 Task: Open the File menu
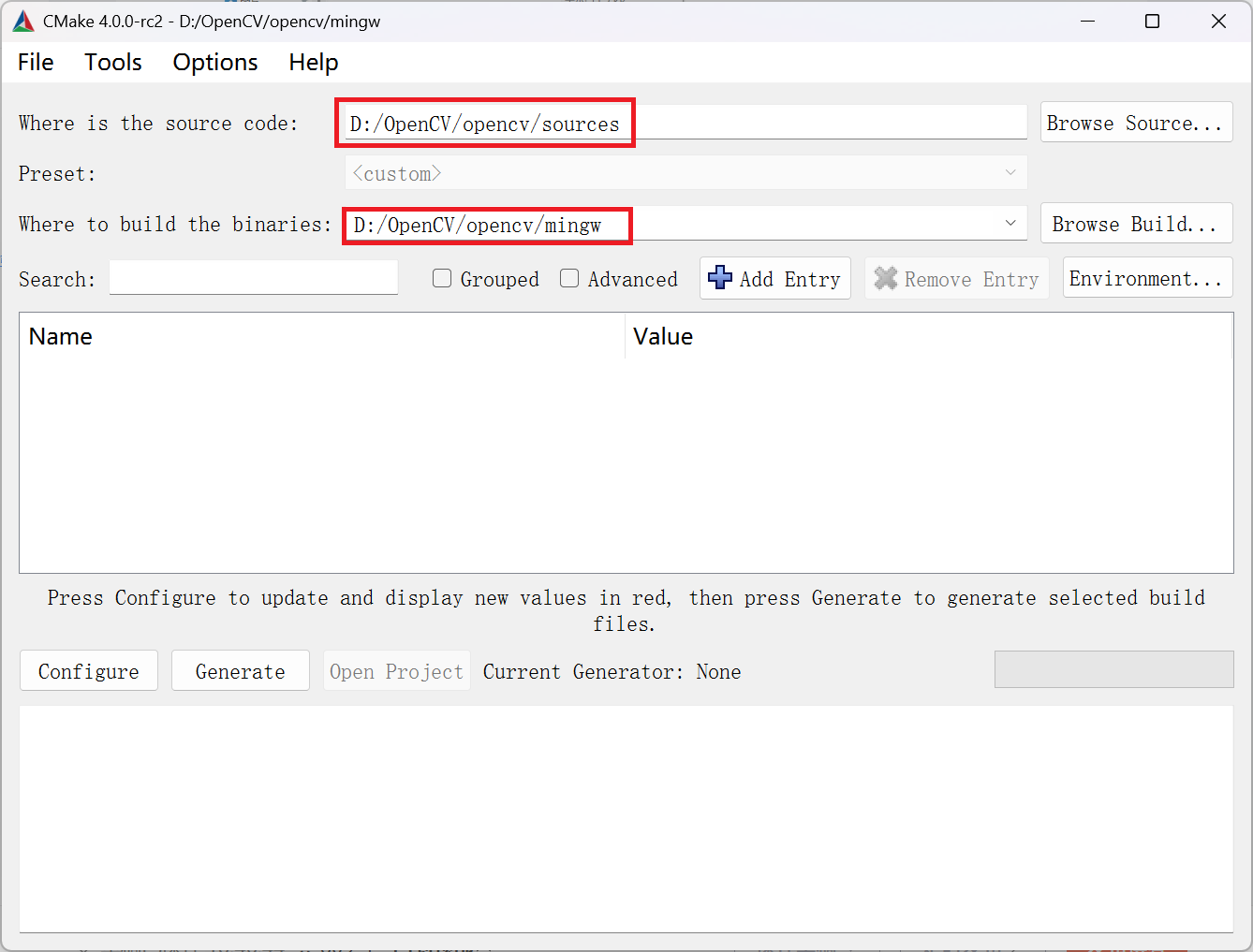(x=36, y=62)
